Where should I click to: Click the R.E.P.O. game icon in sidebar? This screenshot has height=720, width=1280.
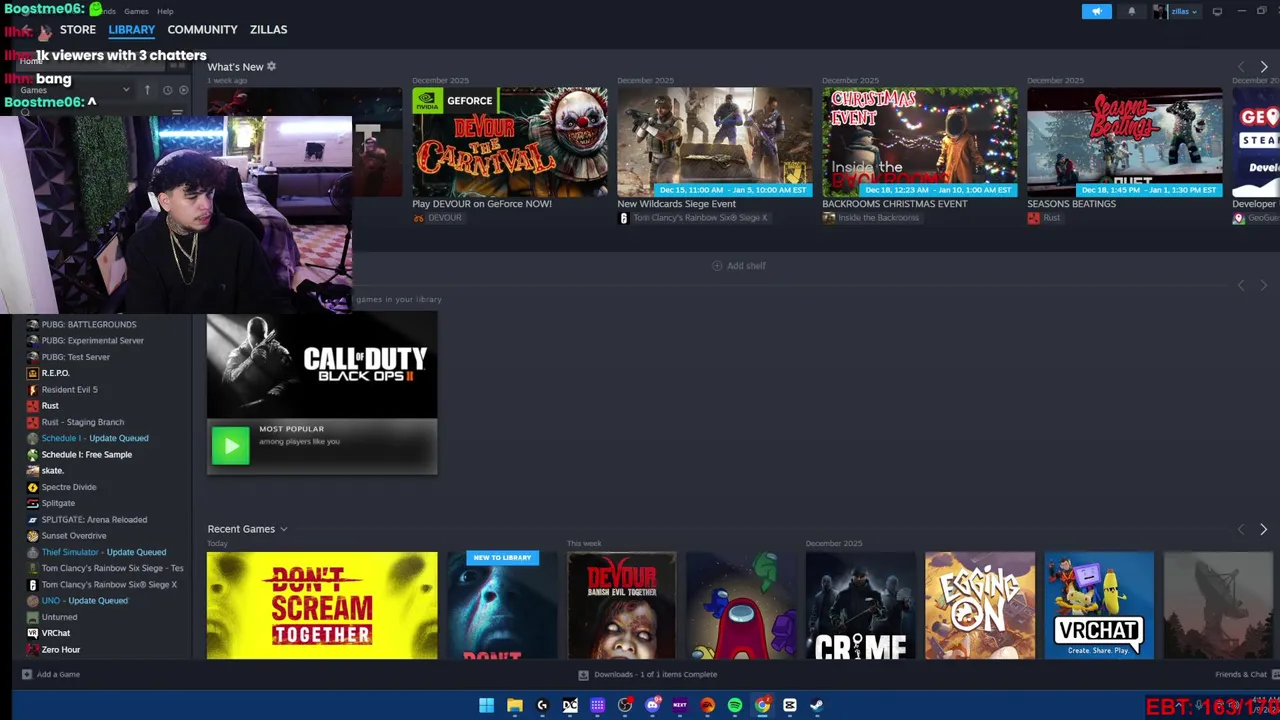click(32, 373)
